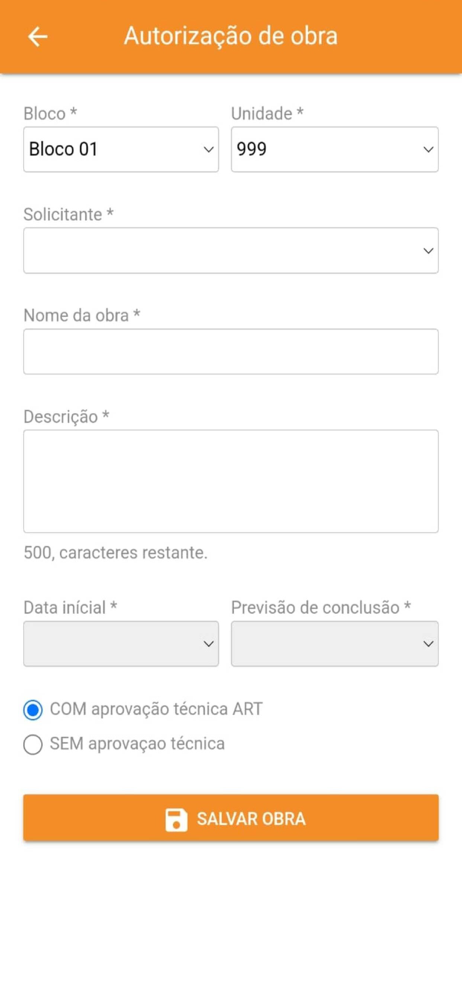Focus the Nome da obra field
462x1000 pixels.
(x=231, y=351)
